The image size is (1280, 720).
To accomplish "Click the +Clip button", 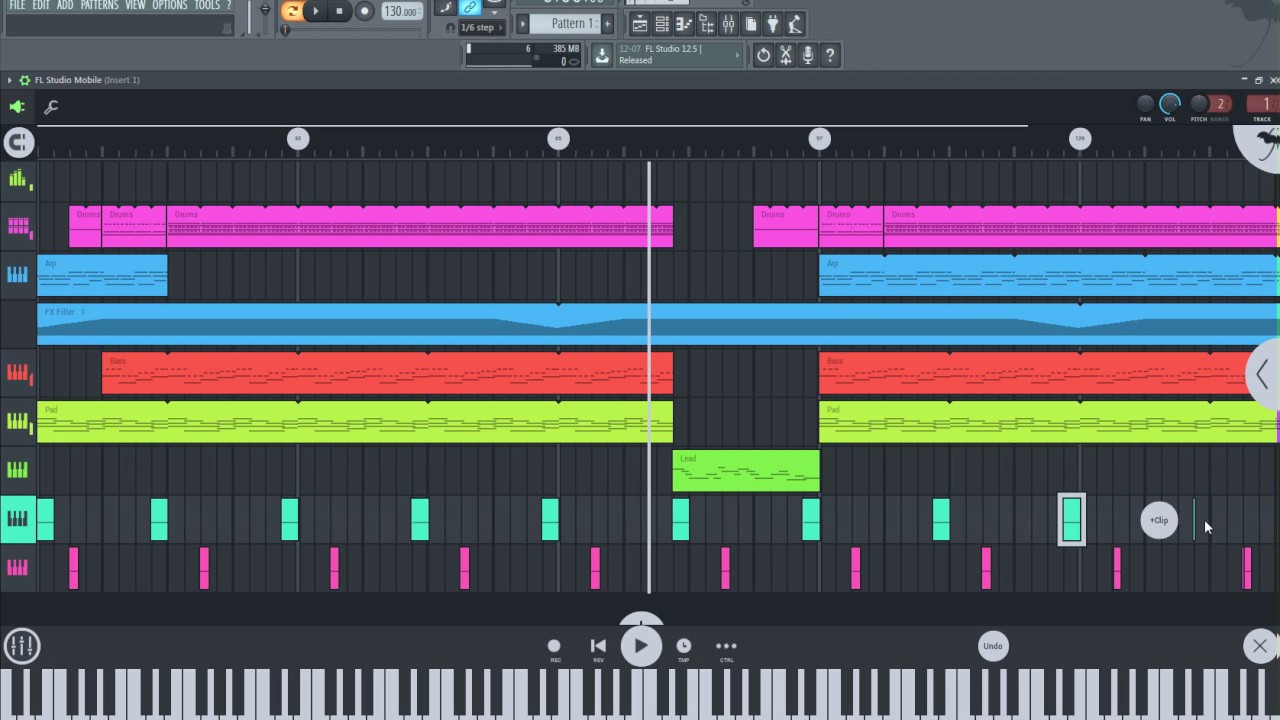I will click(1159, 520).
